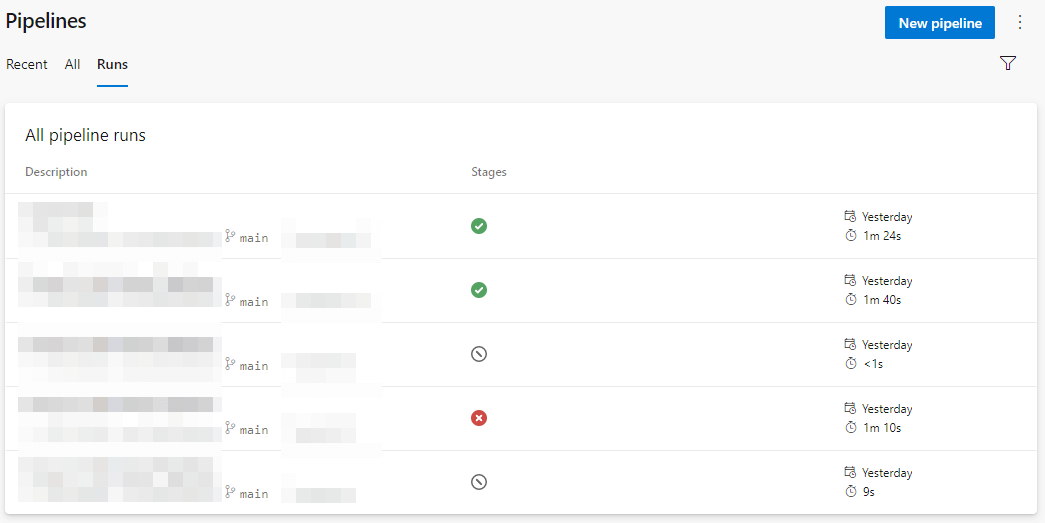Switch to the All tab
This screenshot has width=1045, height=523.
pyautogui.click(x=73, y=64)
